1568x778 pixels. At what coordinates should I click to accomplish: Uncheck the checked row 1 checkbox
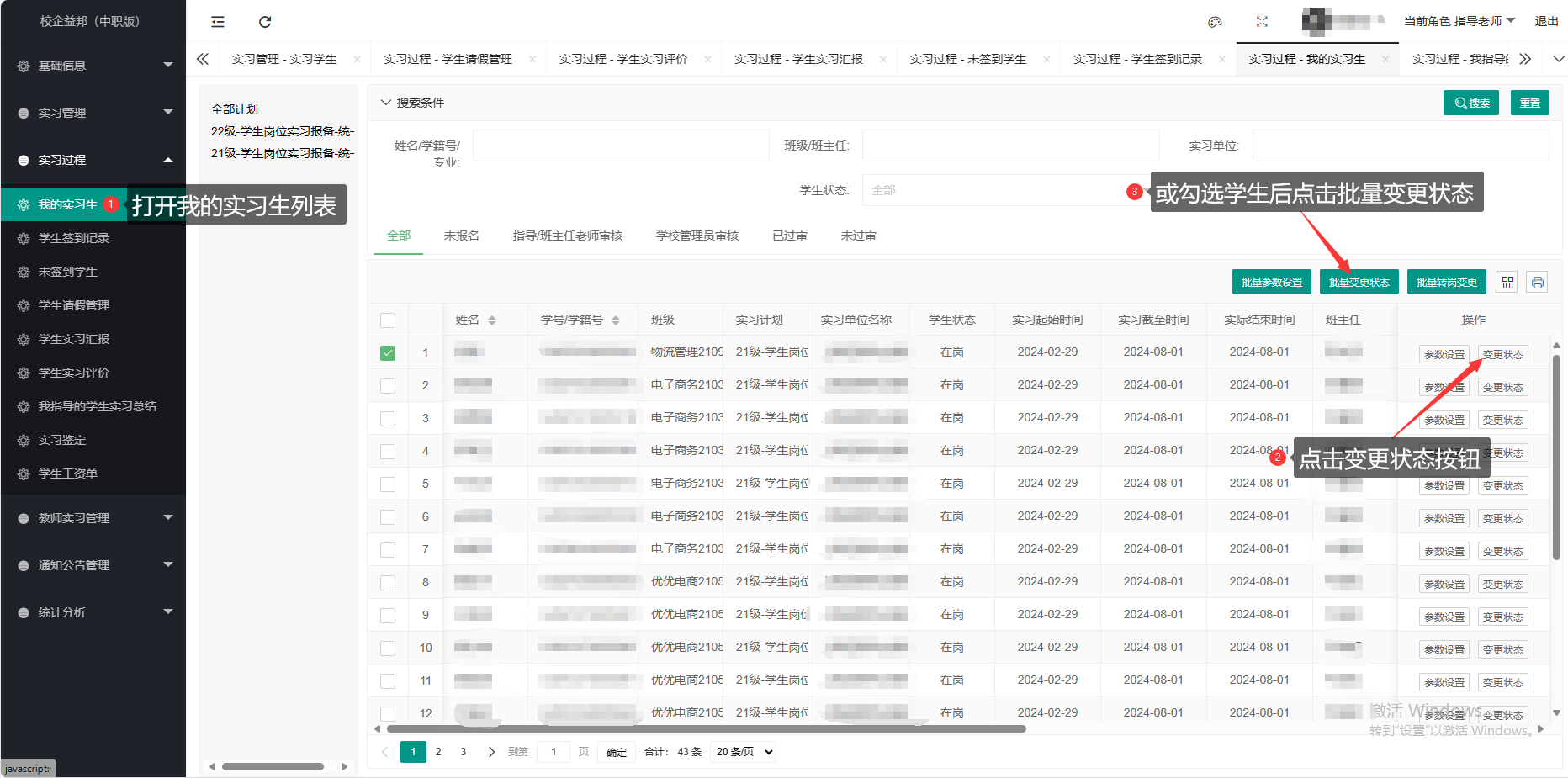(x=388, y=353)
